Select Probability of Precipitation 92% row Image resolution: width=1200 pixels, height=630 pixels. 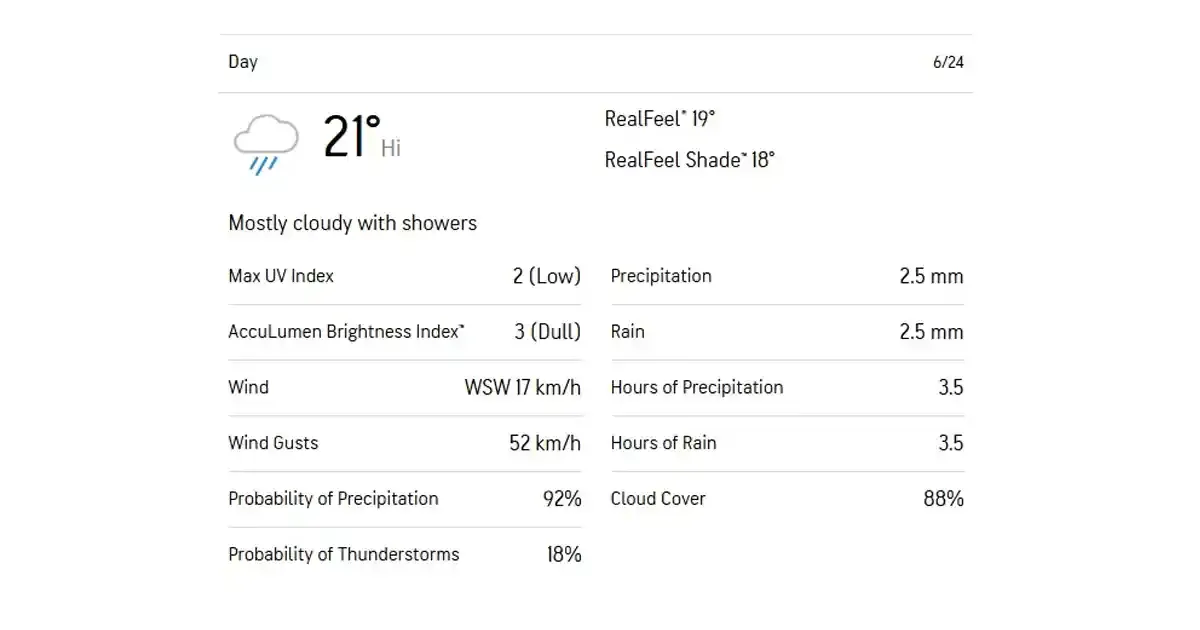pos(405,498)
